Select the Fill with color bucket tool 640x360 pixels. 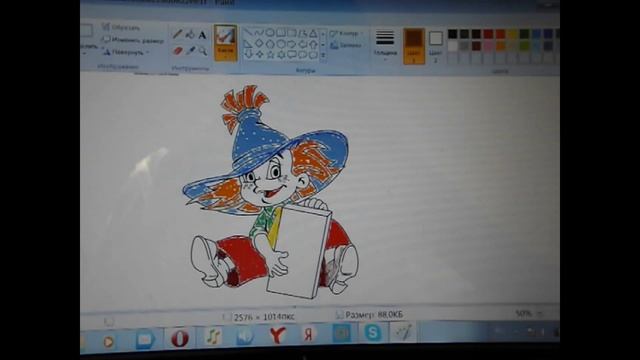coord(190,35)
